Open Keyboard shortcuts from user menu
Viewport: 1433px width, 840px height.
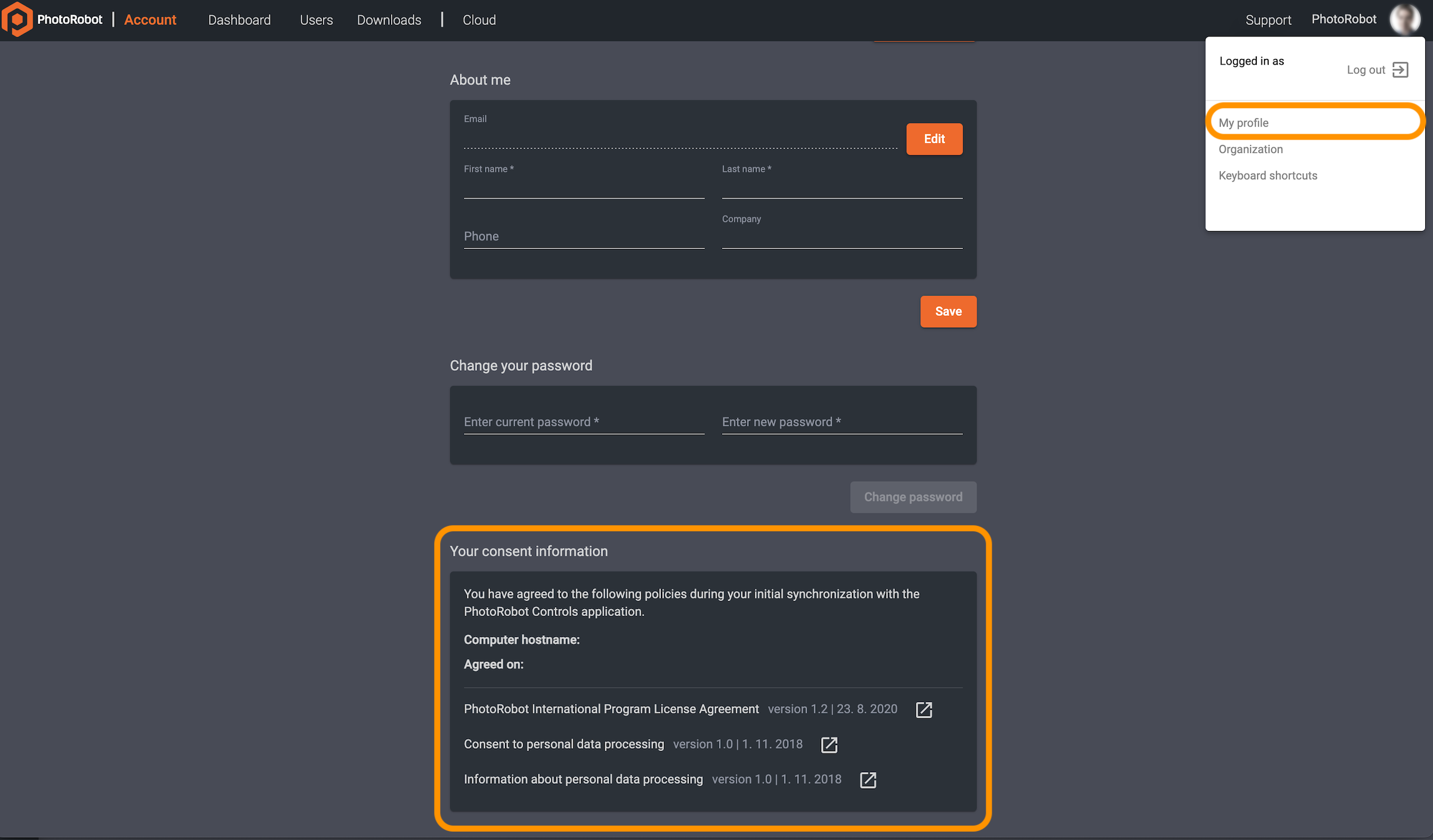tap(1268, 176)
